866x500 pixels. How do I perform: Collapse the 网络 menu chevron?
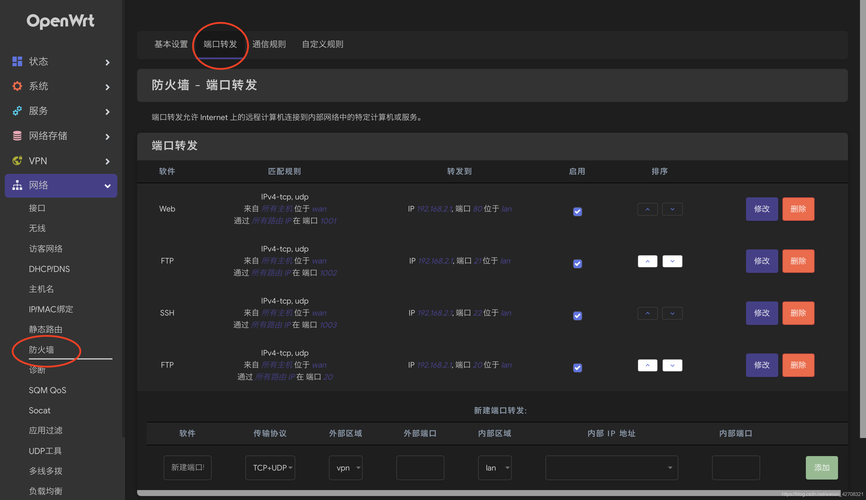(107, 186)
